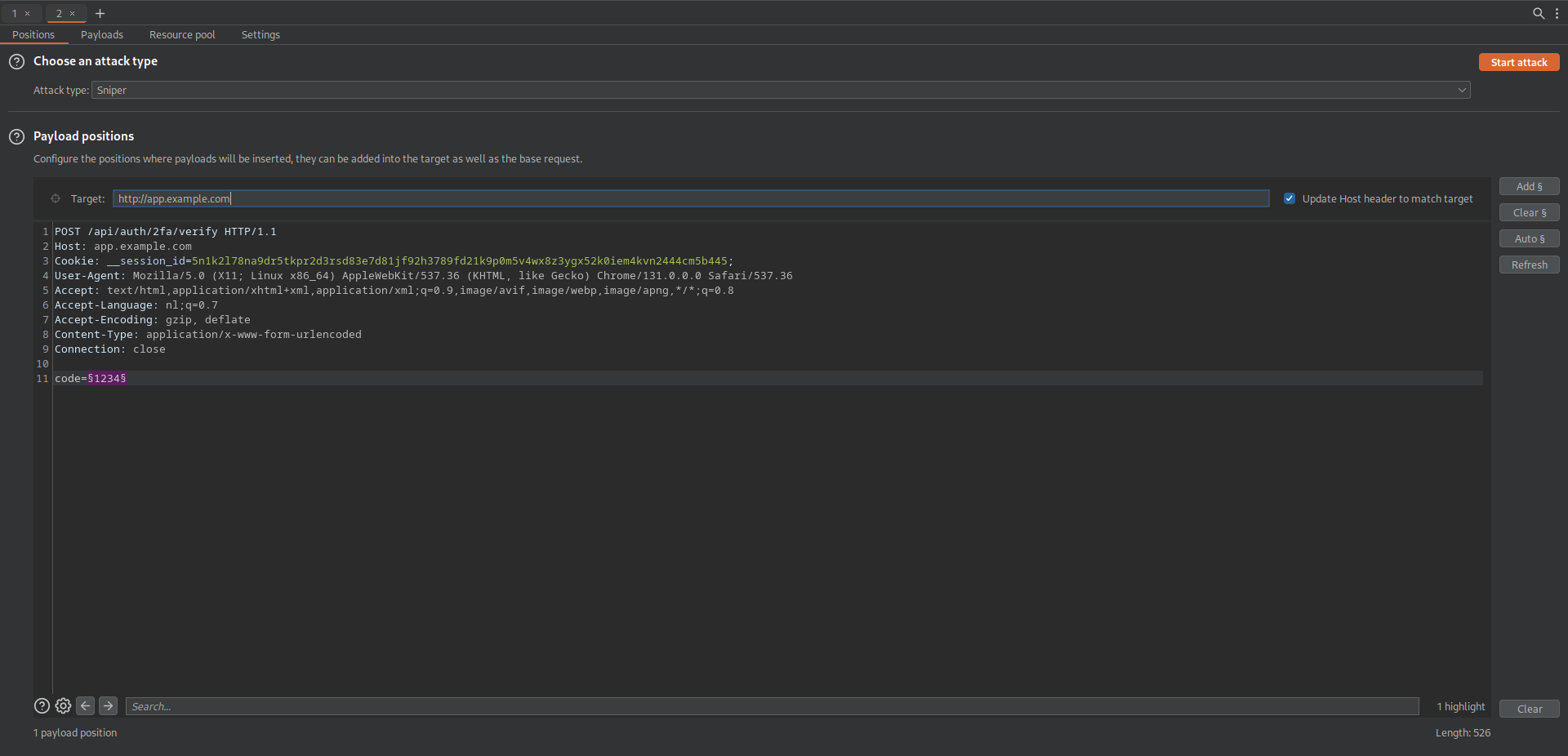Click the 'Length: 526' status text
The image size is (1568, 756).
(1463, 733)
